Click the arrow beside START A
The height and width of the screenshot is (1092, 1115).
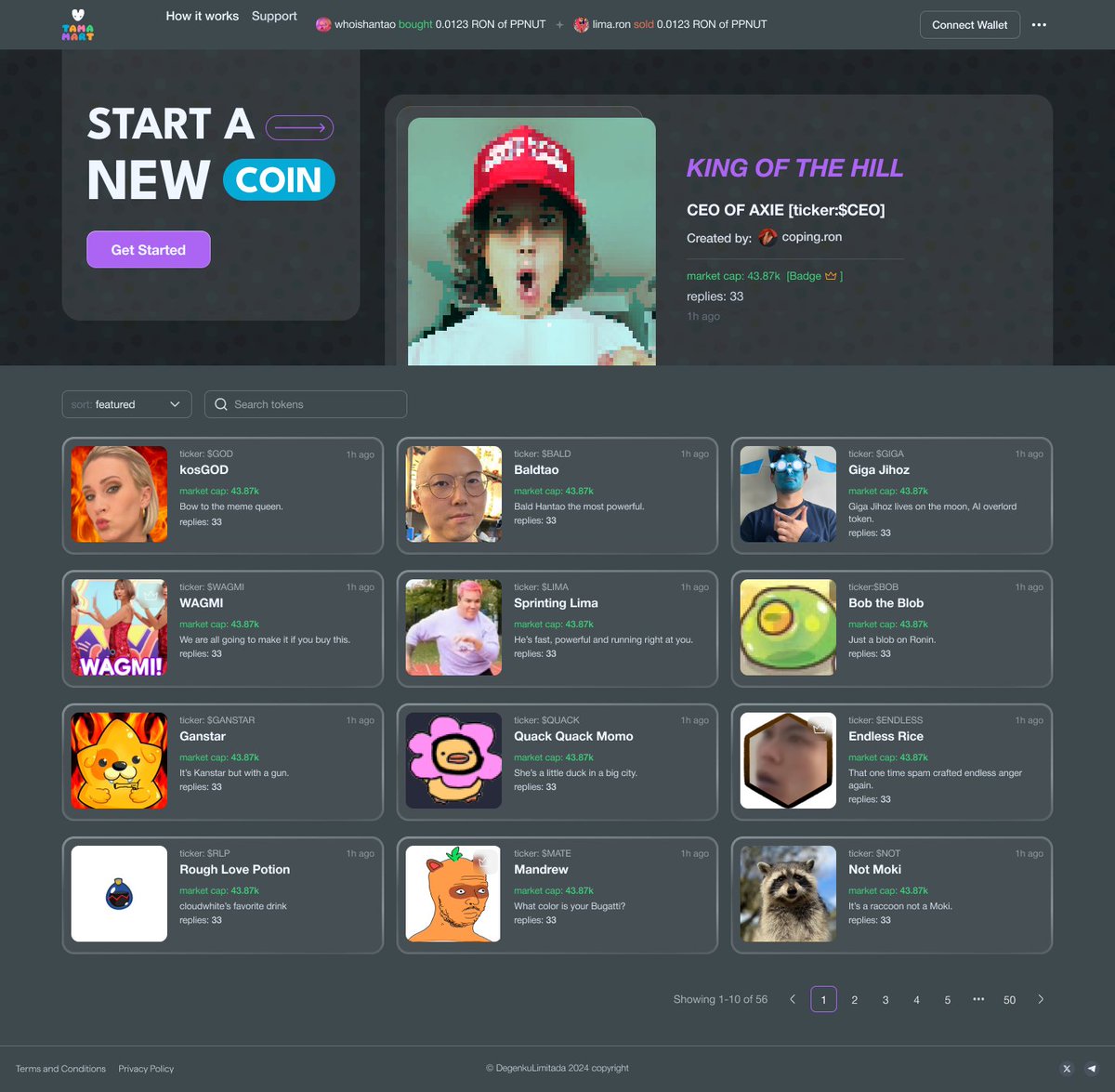(299, 127)
